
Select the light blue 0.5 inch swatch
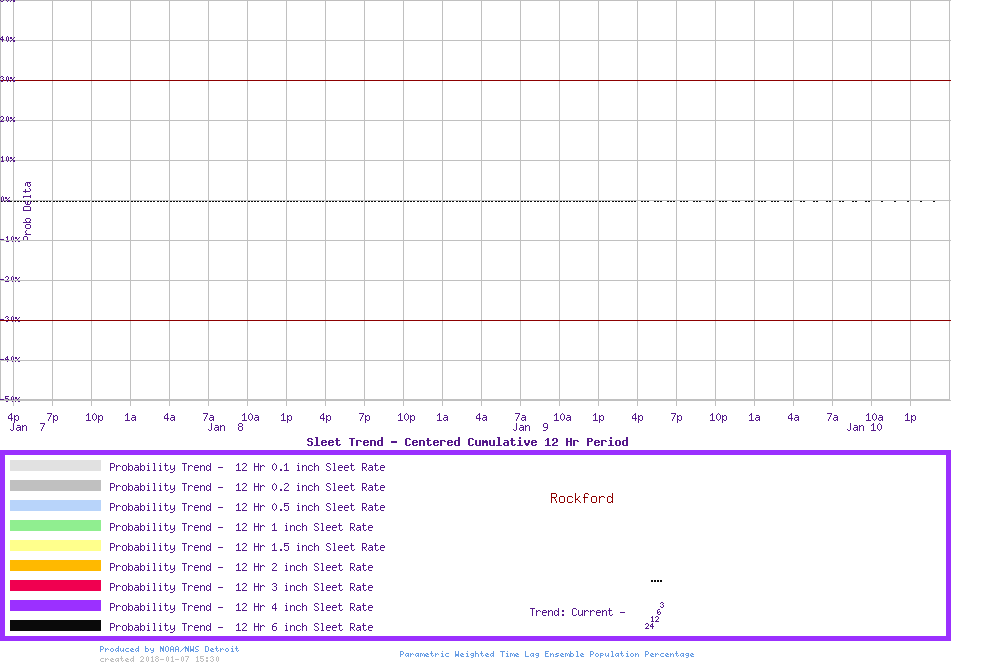(55, 506)
